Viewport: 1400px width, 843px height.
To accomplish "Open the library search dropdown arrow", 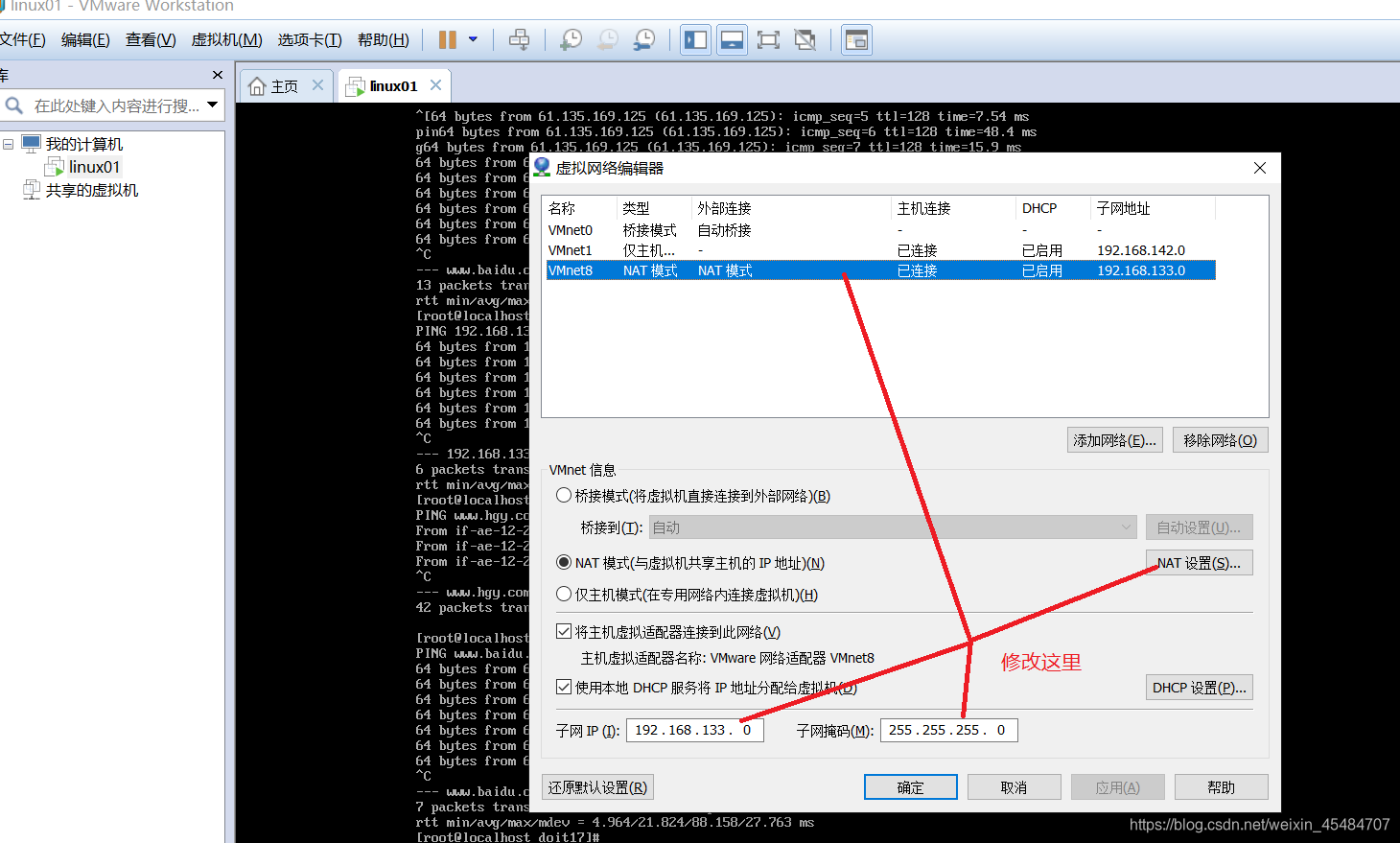I will click(x=213, y=105).
